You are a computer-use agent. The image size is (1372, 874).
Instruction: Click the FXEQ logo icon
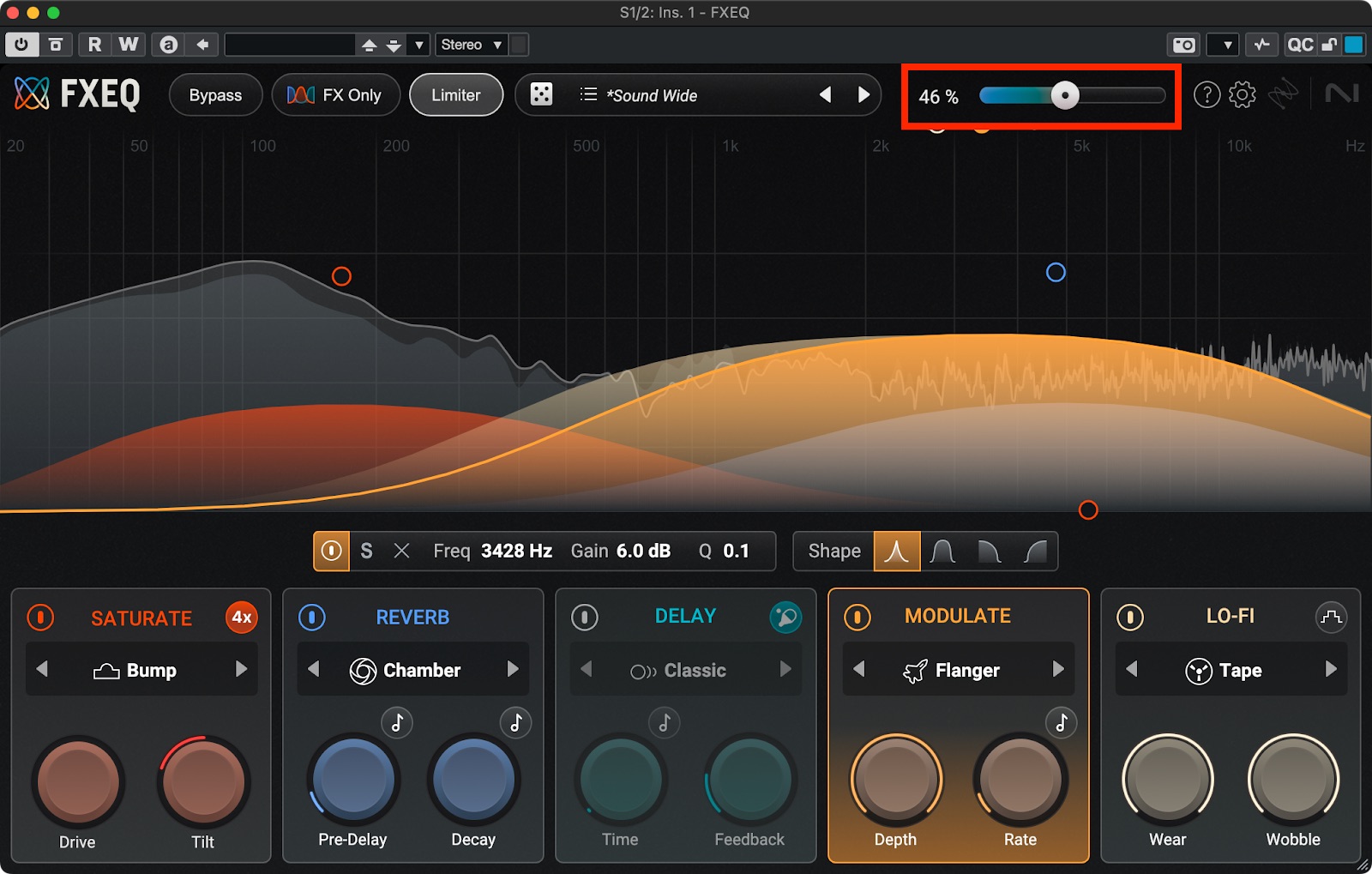coord(32,93)
